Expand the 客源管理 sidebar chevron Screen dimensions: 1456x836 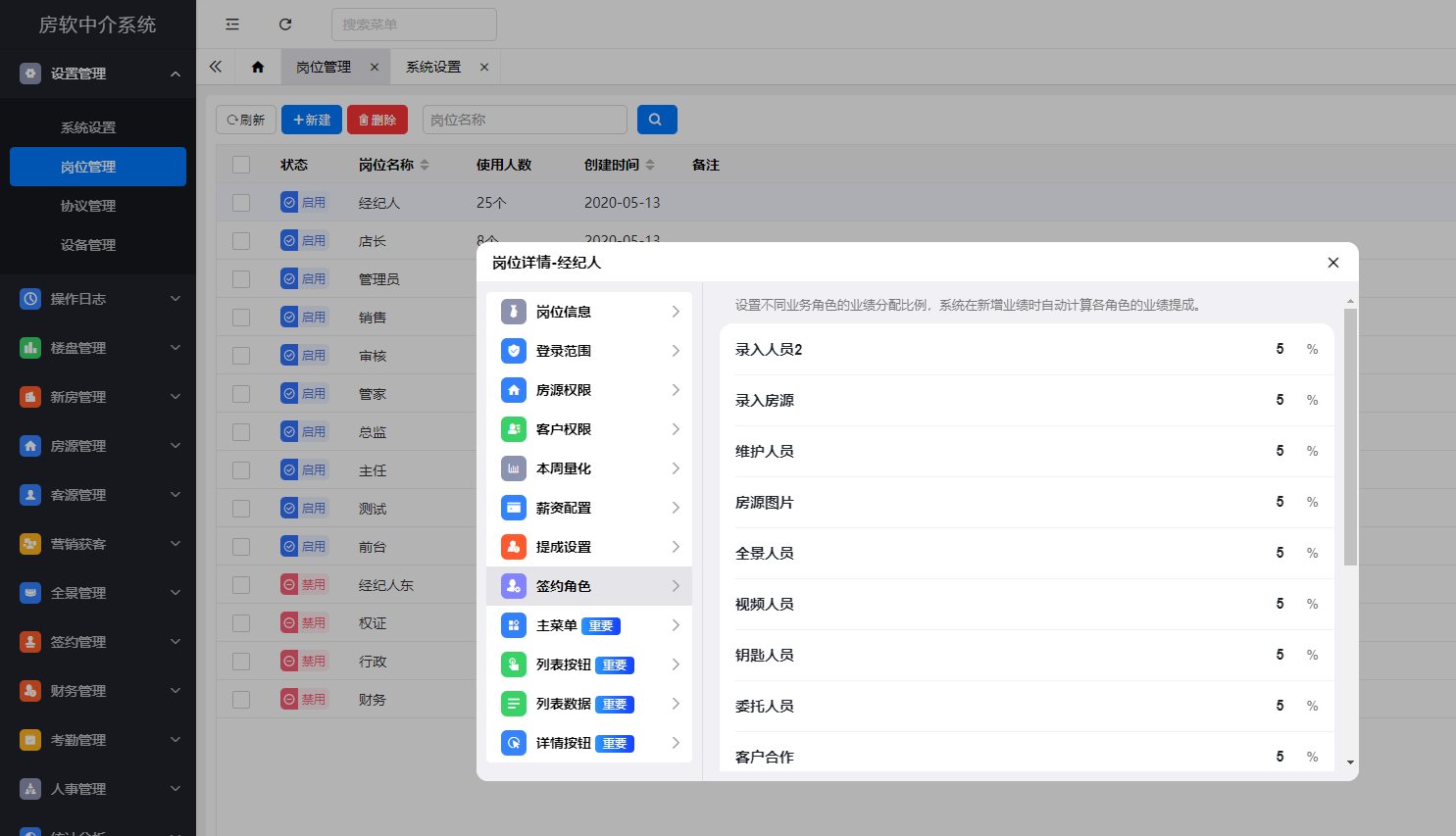176,495
